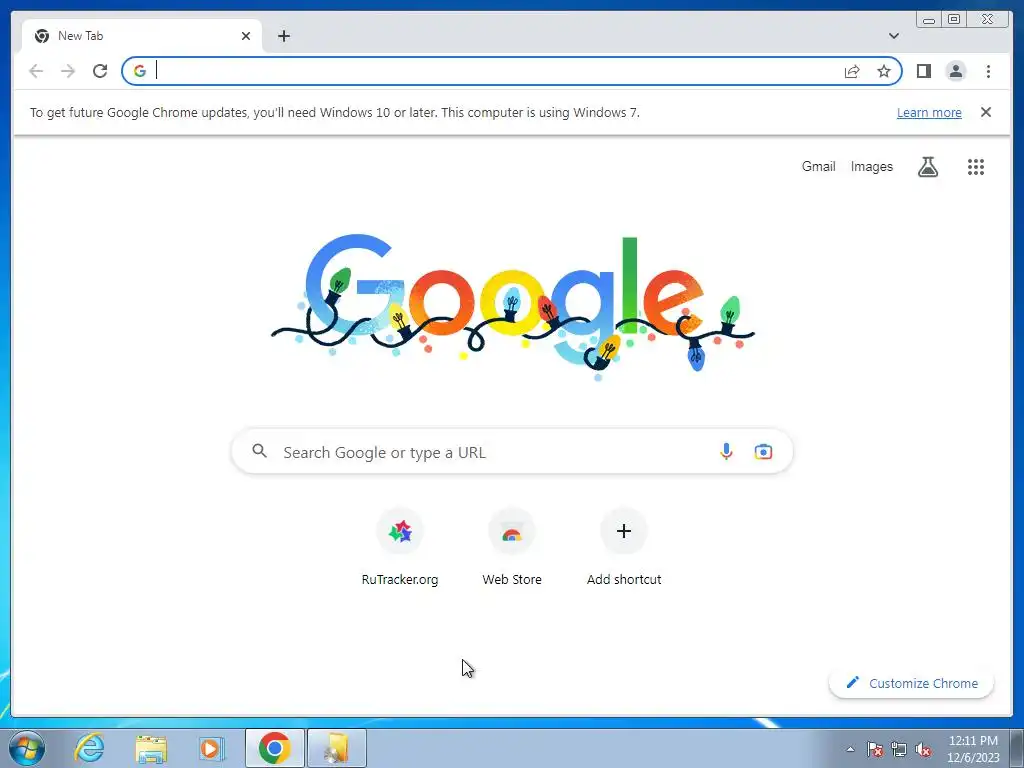The height and width of the screenshot is (768, 1024).
Task: Start voice search with the microphone
Action: point(726,451)
